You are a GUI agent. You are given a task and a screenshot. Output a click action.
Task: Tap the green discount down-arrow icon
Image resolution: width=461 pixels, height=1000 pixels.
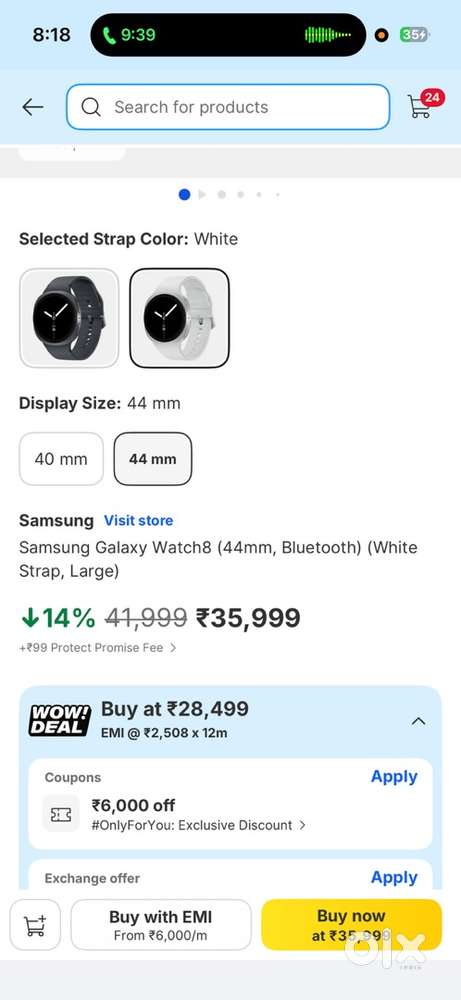point(30,617)
